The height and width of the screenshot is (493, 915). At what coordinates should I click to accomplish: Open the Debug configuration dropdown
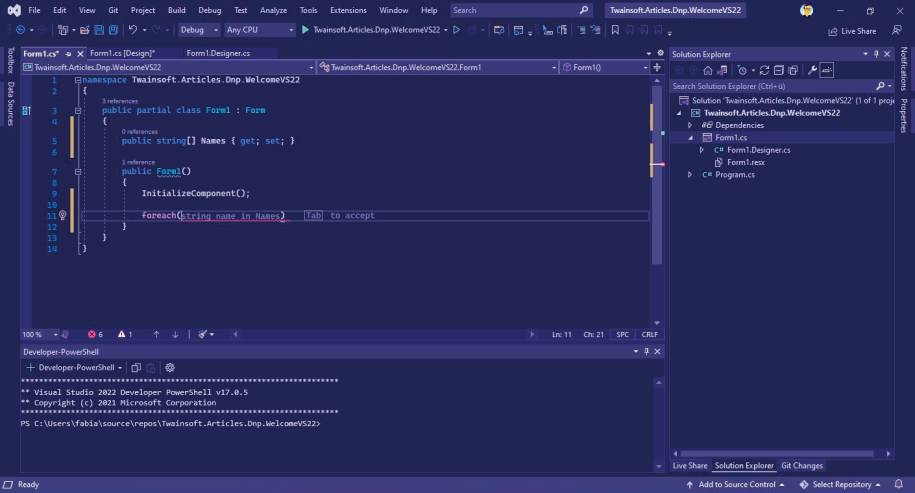(x=198, y=30)
